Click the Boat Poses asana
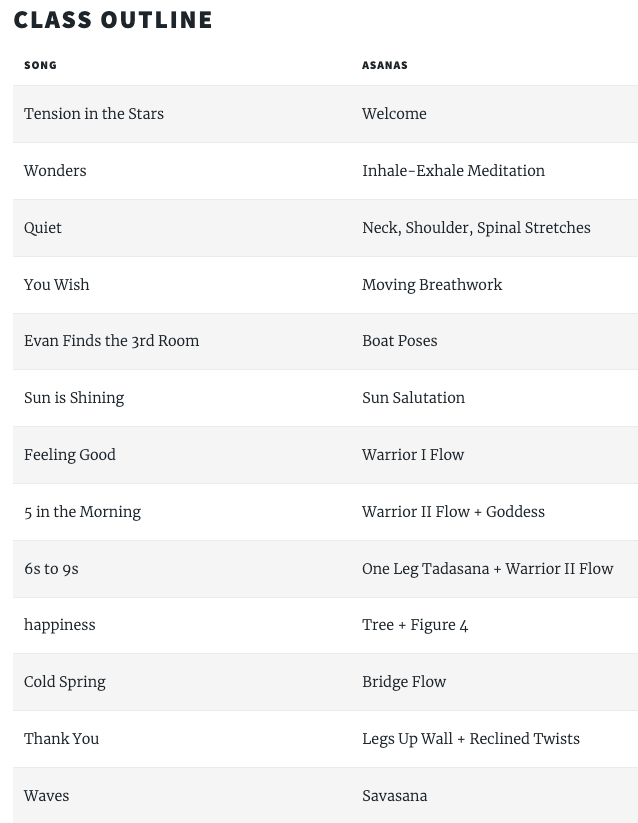The height and width of the screenshot is (823, 638). tap(400, 341)
